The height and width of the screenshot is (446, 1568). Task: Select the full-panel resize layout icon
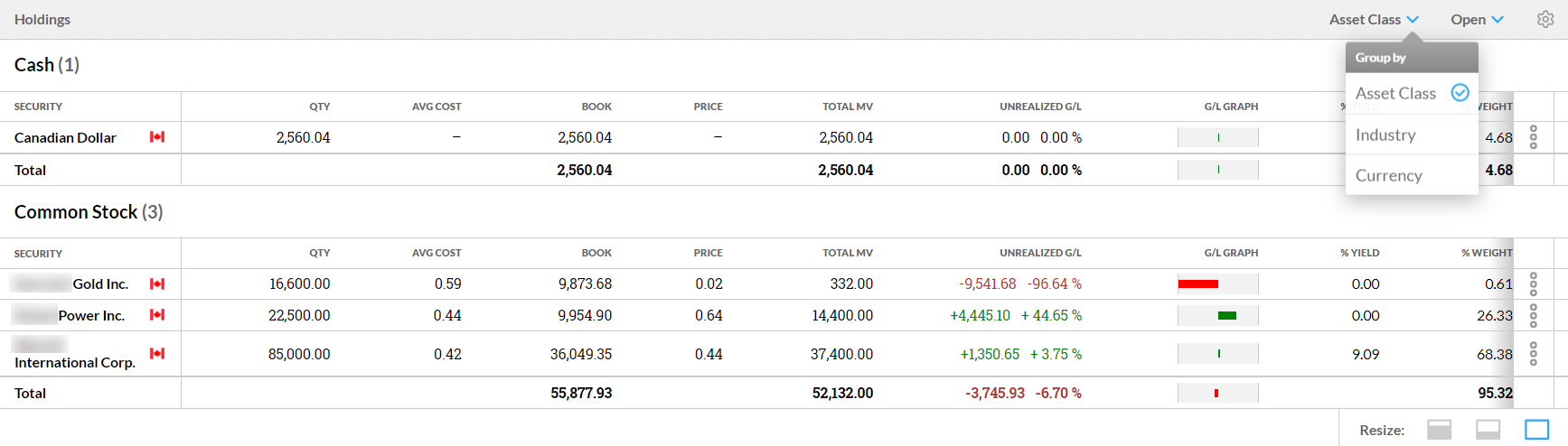(1537, 430)
